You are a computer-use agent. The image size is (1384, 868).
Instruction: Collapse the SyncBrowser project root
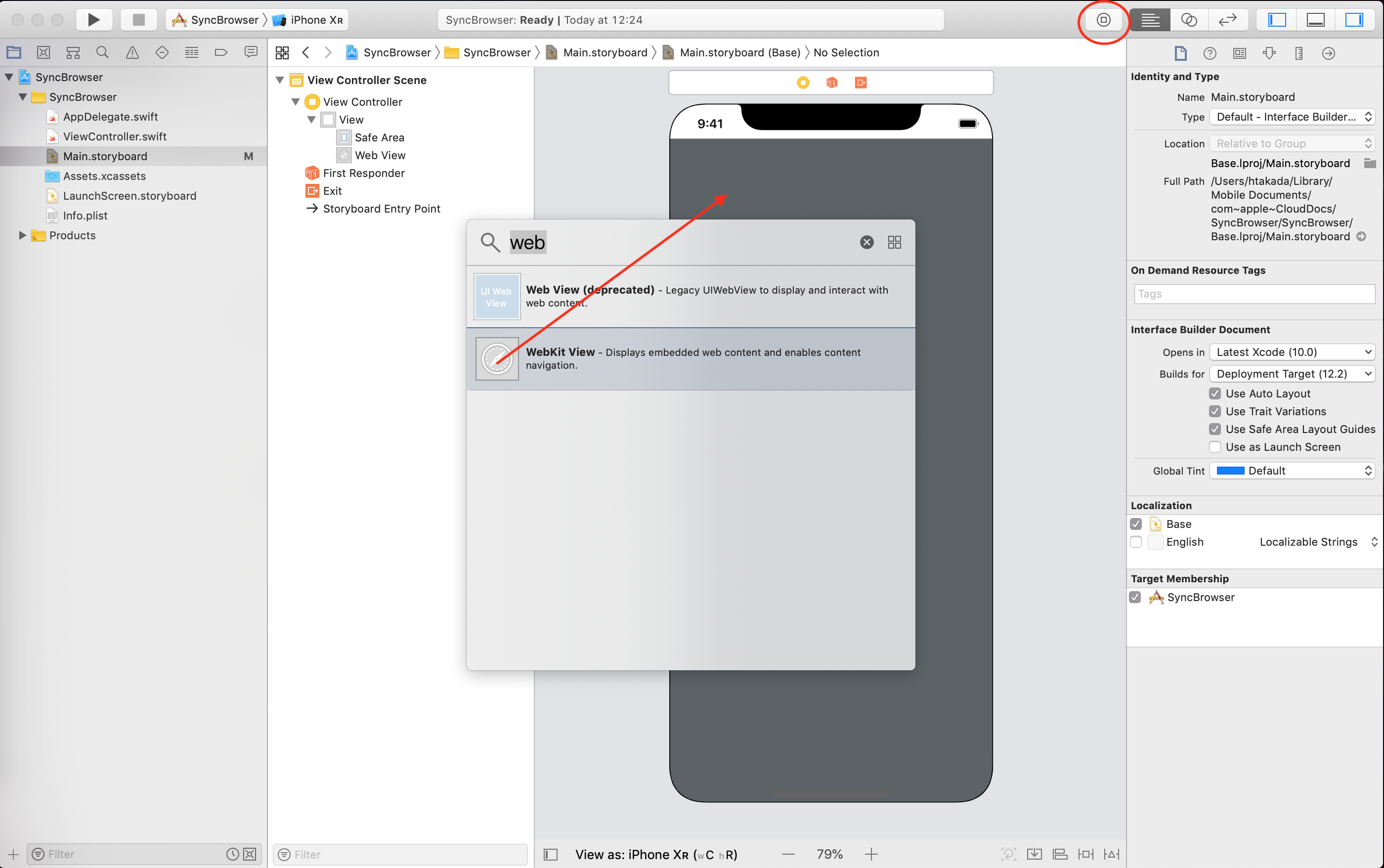[x=9, y=77]
